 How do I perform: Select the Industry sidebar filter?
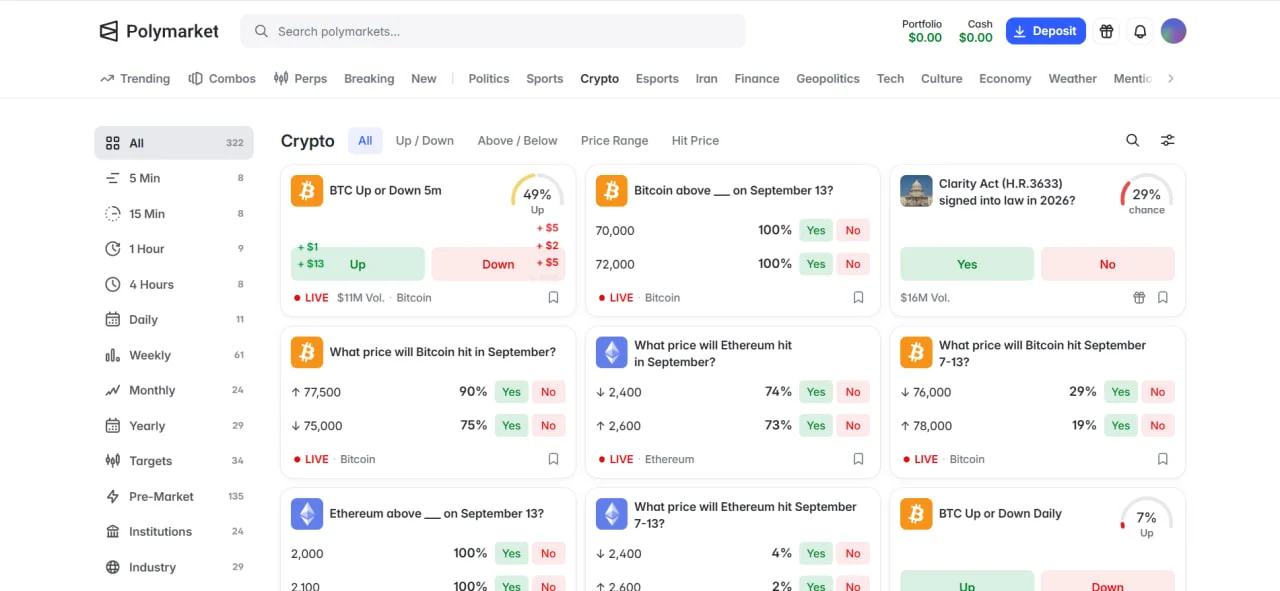pyautogui.click(x=174, y=567)
